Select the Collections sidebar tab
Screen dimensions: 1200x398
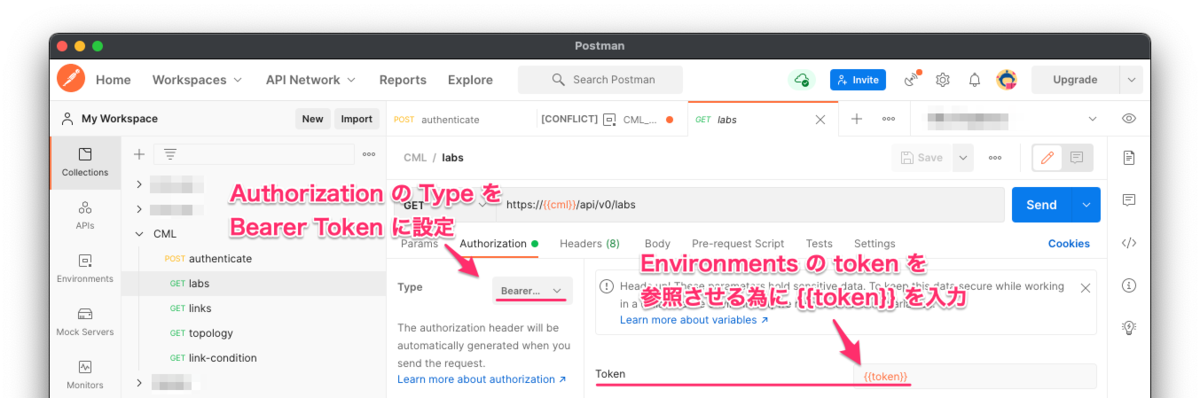tap(85, 162)
